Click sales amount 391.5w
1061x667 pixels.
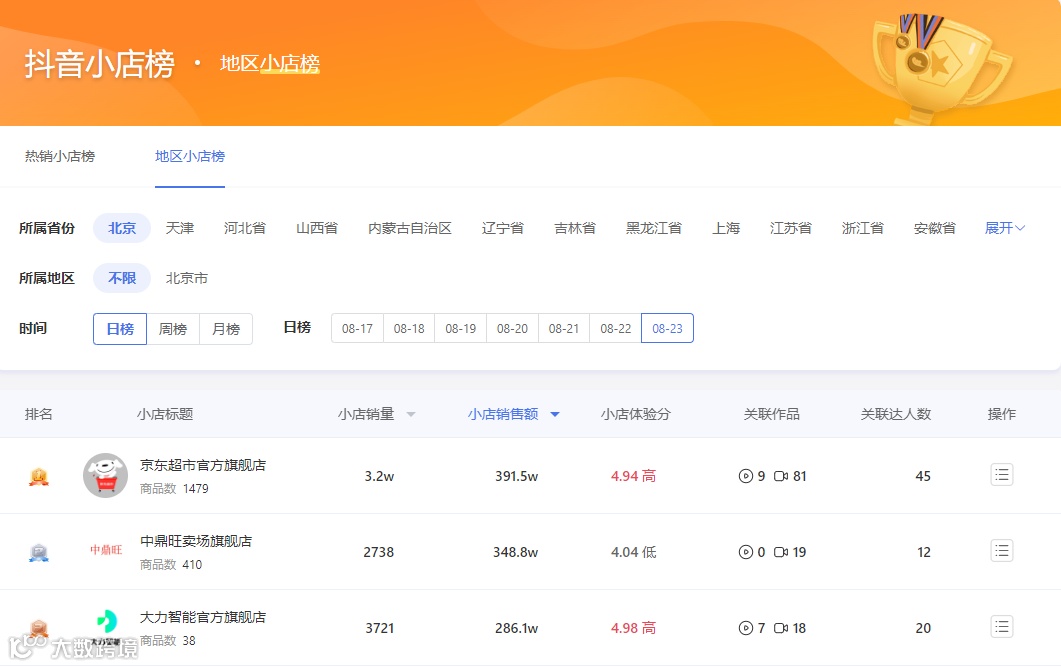click(516, 476)
